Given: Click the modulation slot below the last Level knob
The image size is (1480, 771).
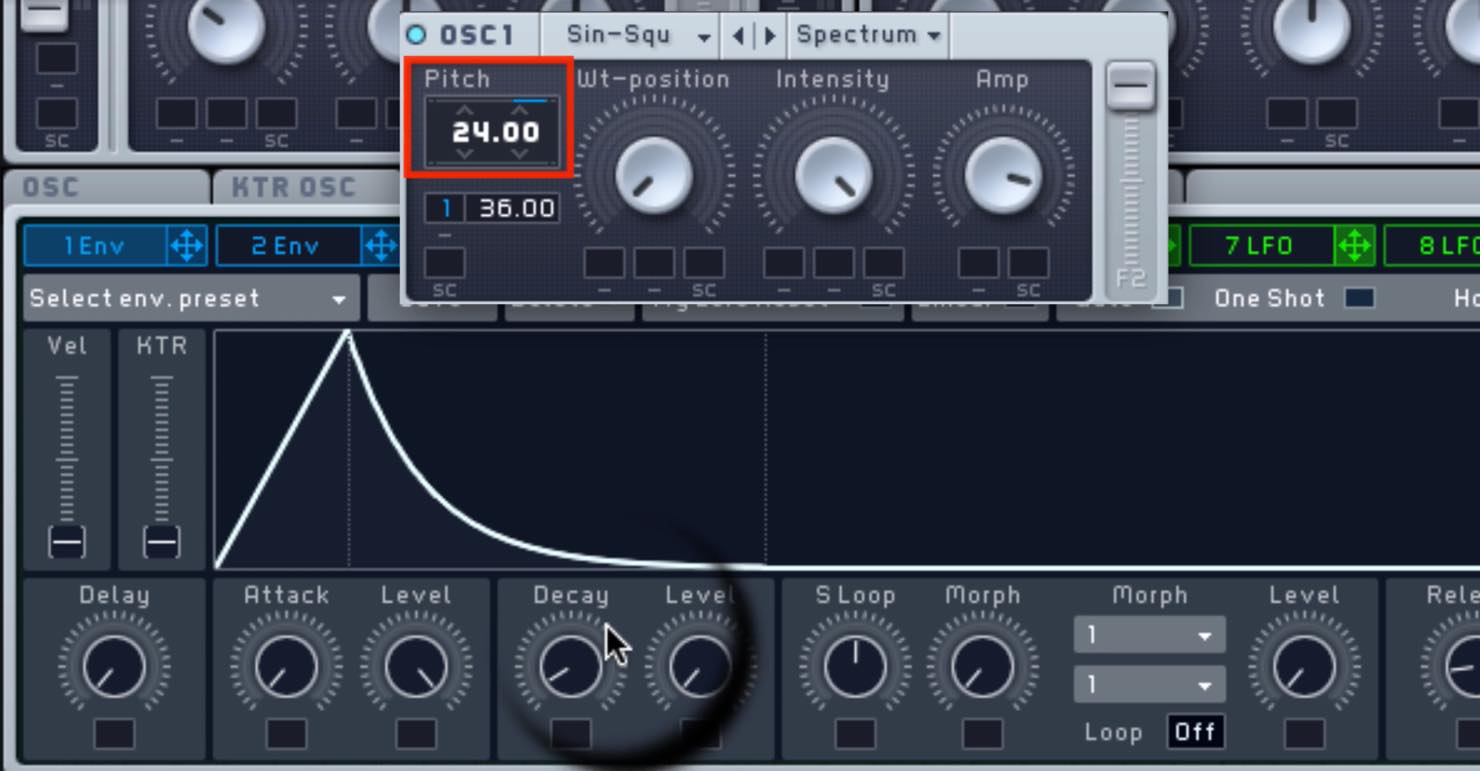Looking at the screenshot, I should 1304,733.
